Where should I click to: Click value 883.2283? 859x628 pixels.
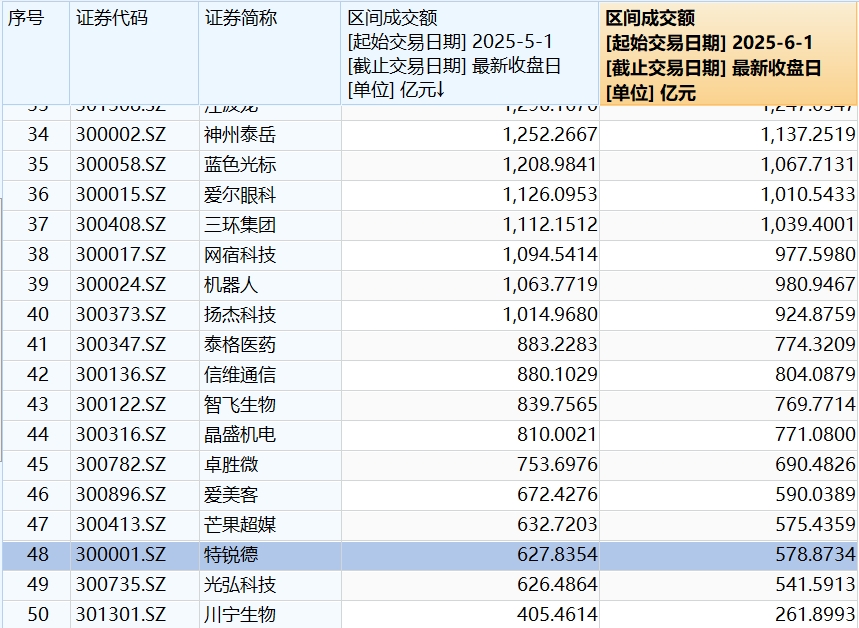coord(557,345)
